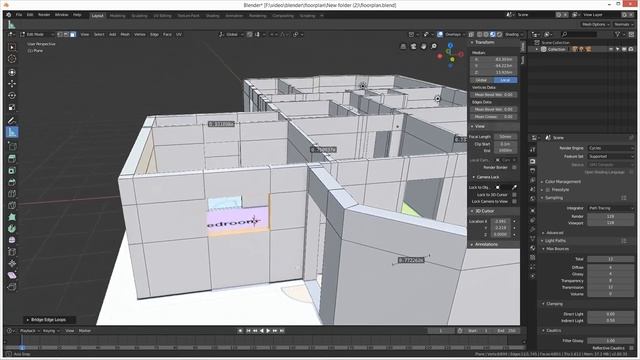The width and height of the screenshot is (640, 360).
Task: Open the Mesh Options dropdown
Action: [595, 24]
